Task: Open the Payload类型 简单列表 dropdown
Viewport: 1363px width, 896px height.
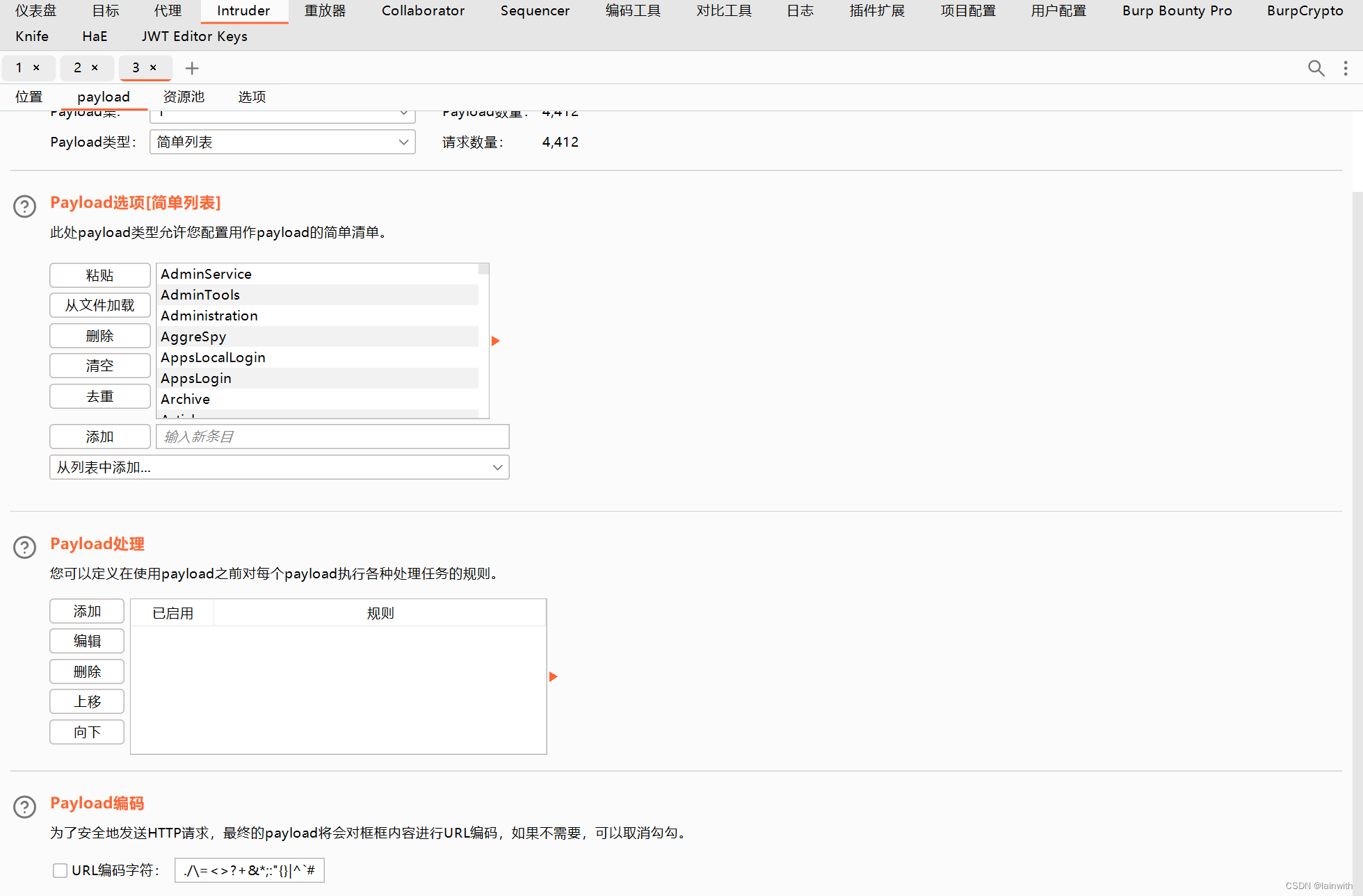Action: click(282, 142)
